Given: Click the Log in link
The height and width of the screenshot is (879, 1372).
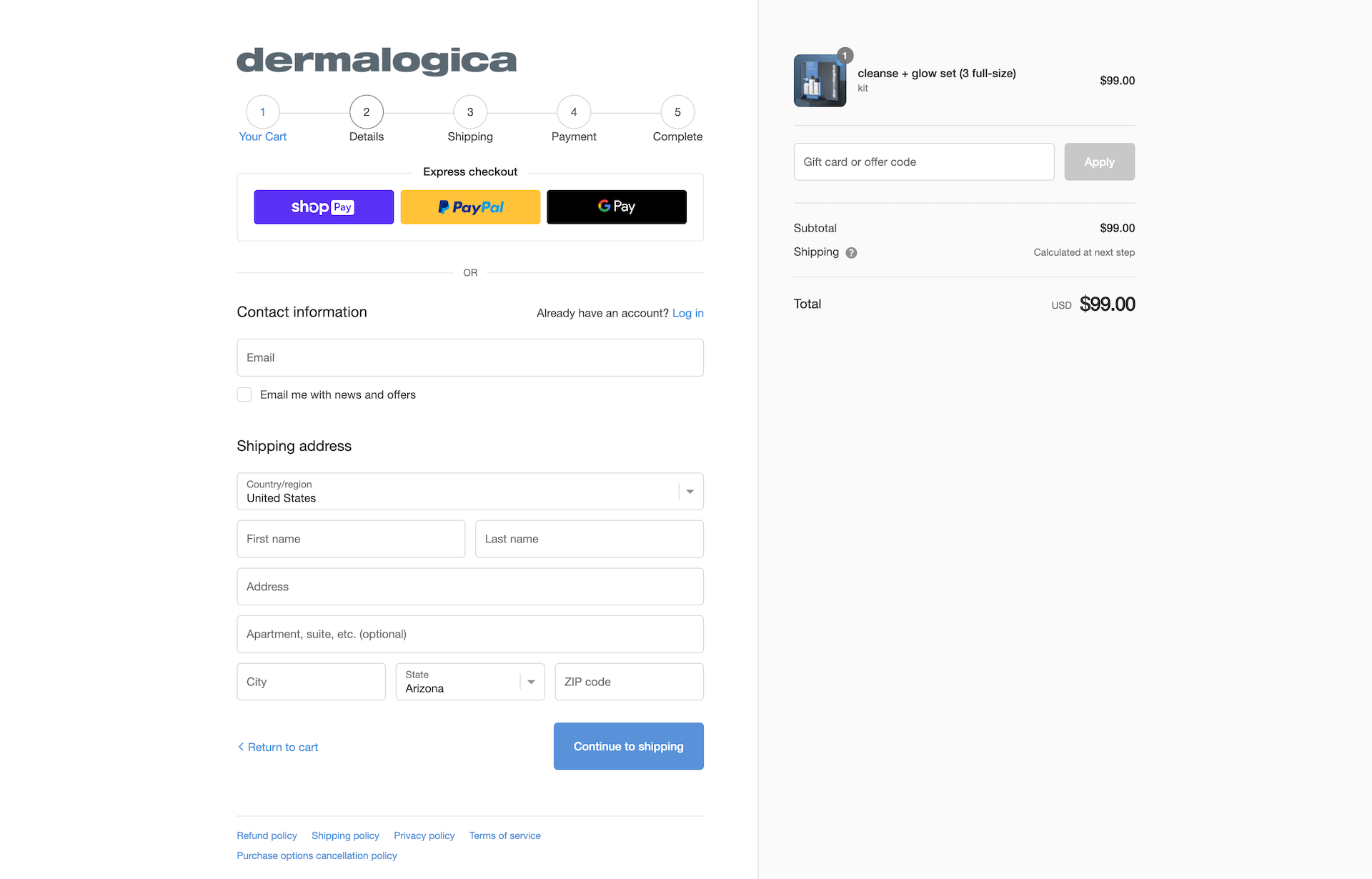Looking at the screenshot, I should coord(688,312).
